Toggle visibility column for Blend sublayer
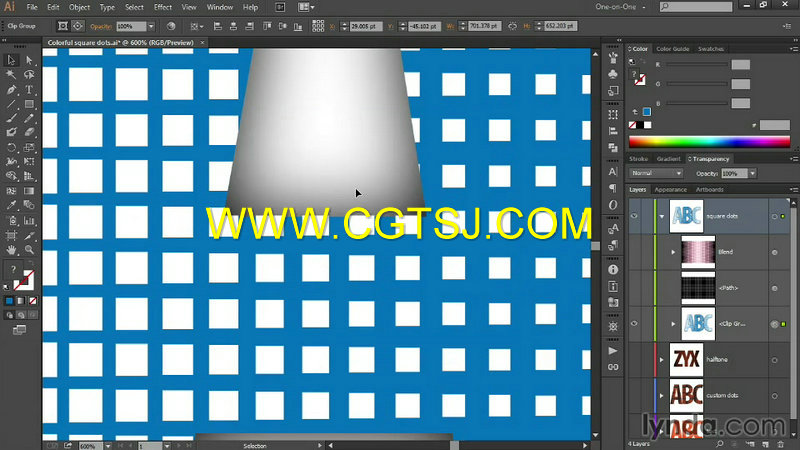The height and width of the screenshot is (450, 800). tap(634, 252)
